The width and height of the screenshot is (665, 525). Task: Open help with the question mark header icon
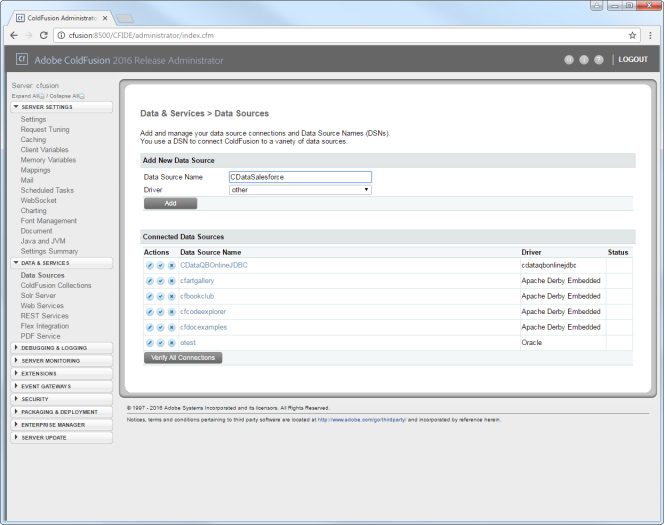(x=599, y=60)
